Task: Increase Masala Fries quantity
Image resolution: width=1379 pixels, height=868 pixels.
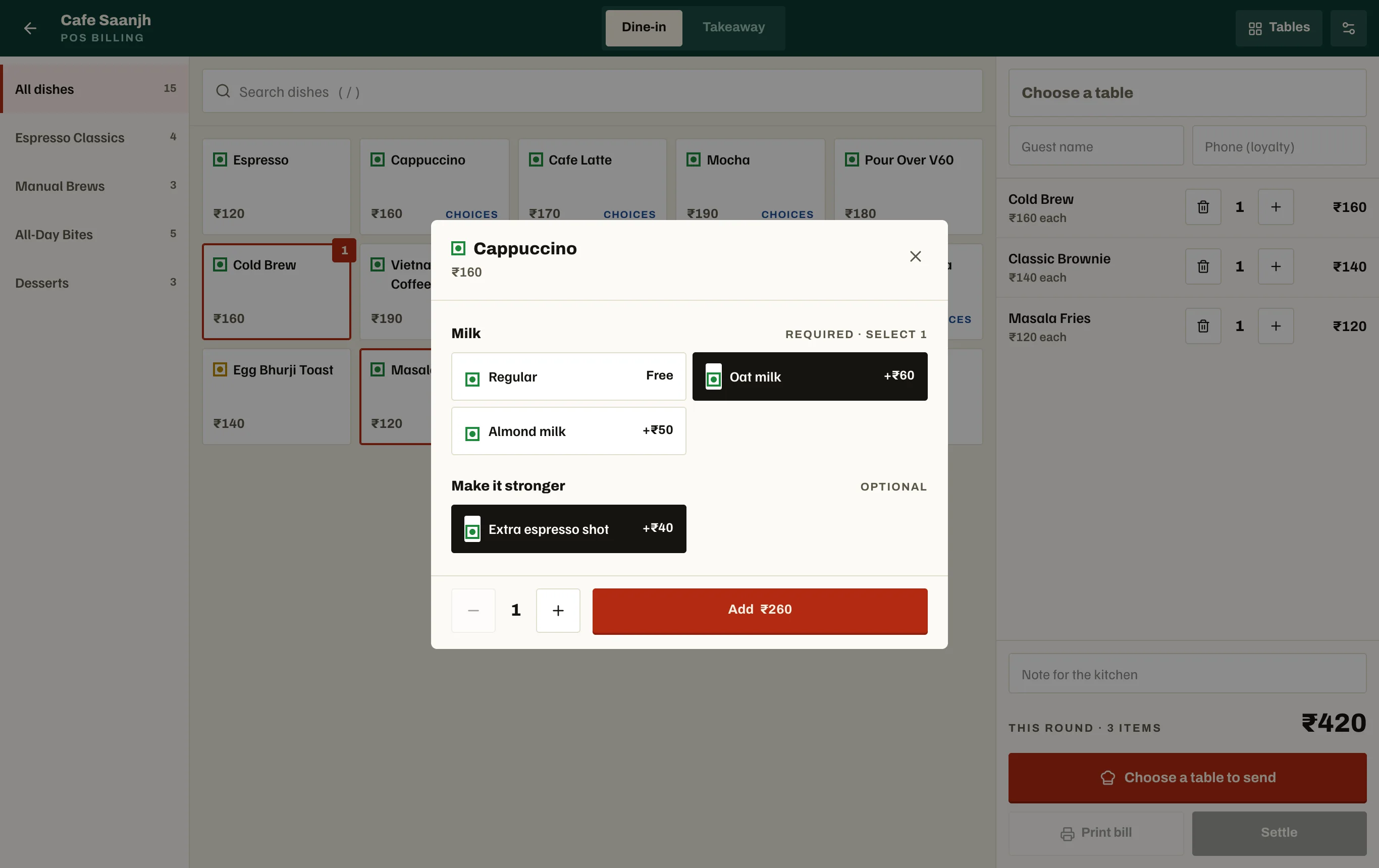Action: (x=1276, y=326)
